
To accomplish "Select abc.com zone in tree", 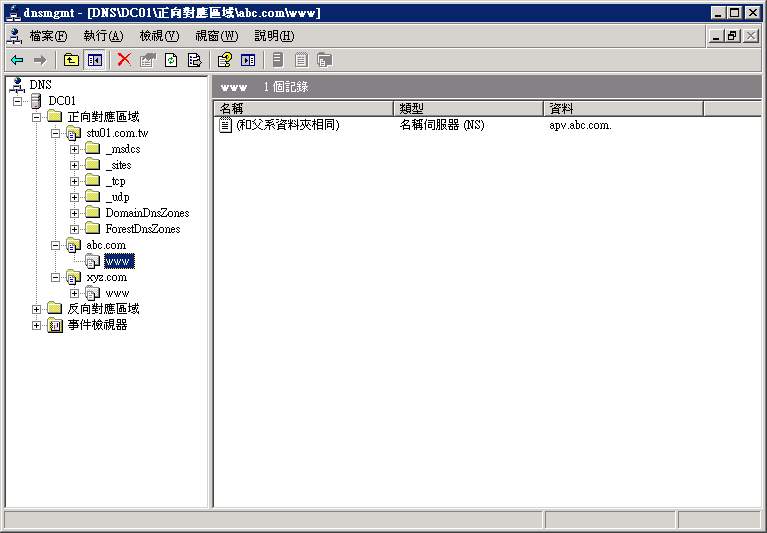I will click(x=106, y=245).
